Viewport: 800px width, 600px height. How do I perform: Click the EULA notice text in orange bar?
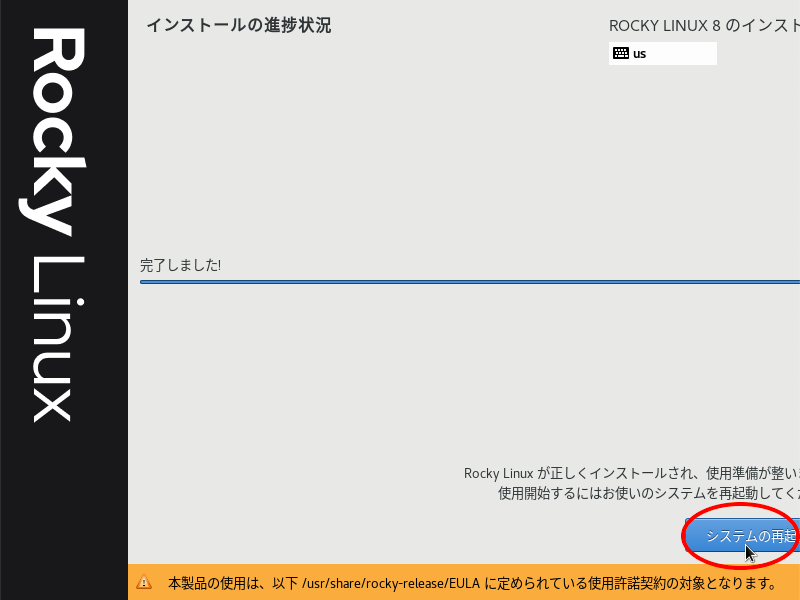pos(472,583)
